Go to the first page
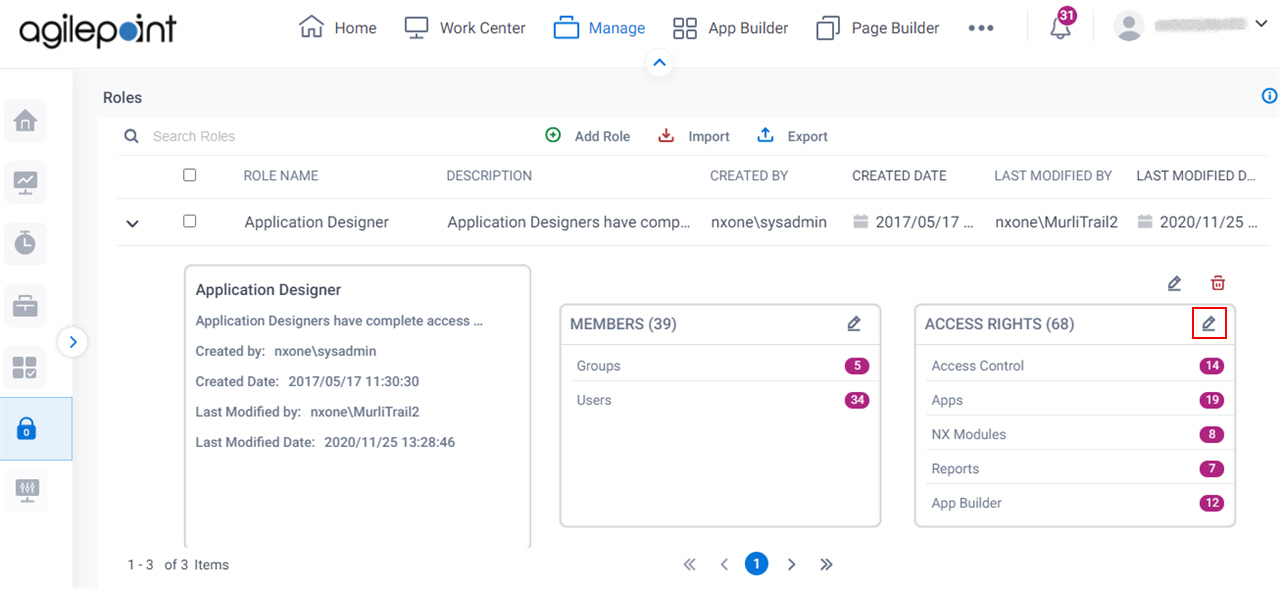This screenshot has width=1280, height=589. [689, 564]
